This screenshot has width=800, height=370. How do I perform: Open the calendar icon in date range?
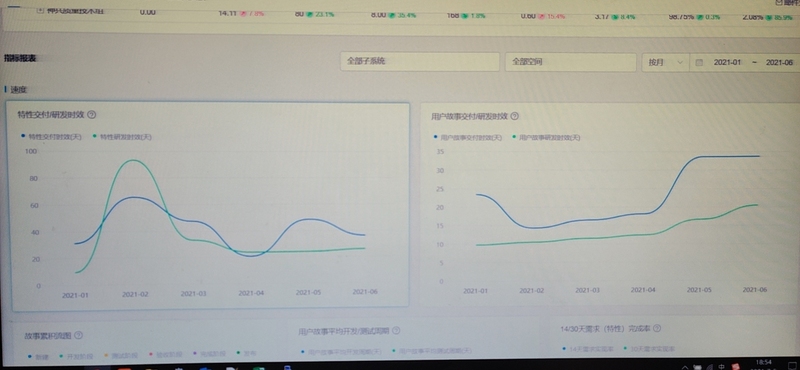pyautogui.click(x=699, y=62)
